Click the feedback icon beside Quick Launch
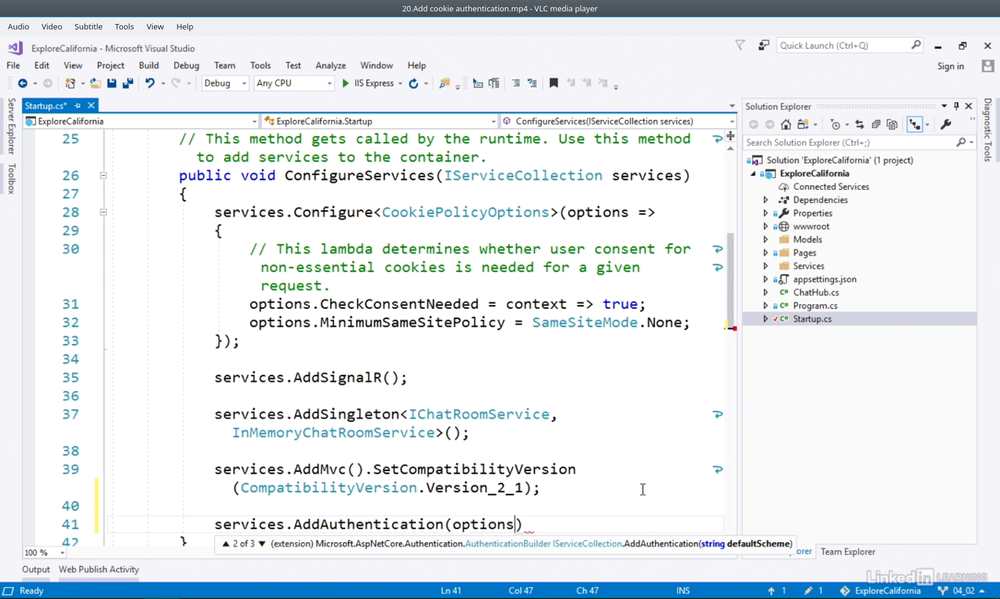 763,45
